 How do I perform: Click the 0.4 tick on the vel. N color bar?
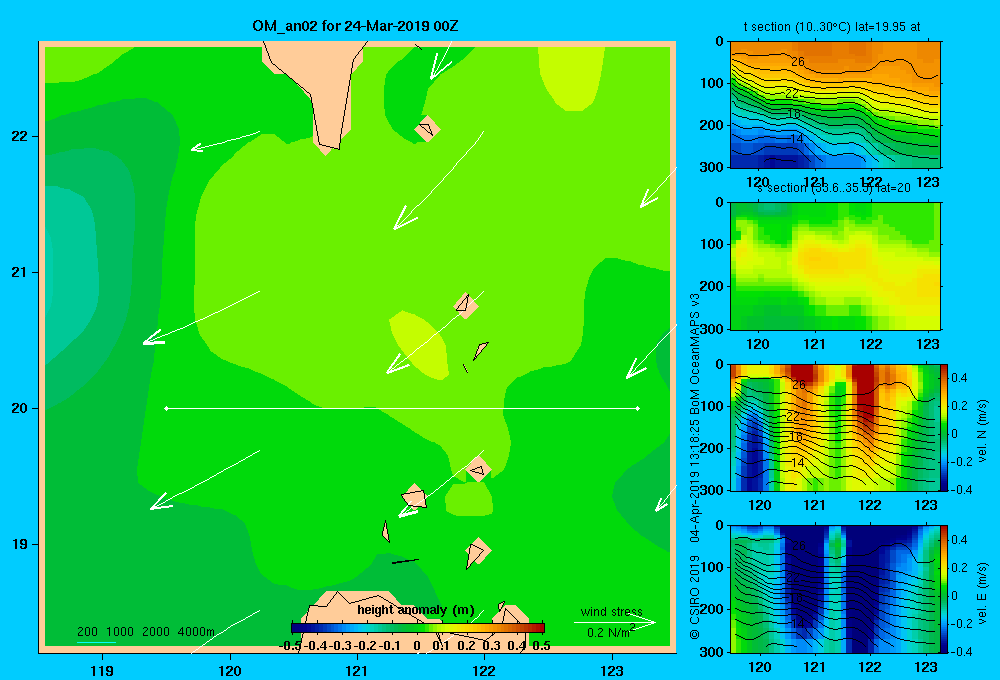(x=959, y=378)
